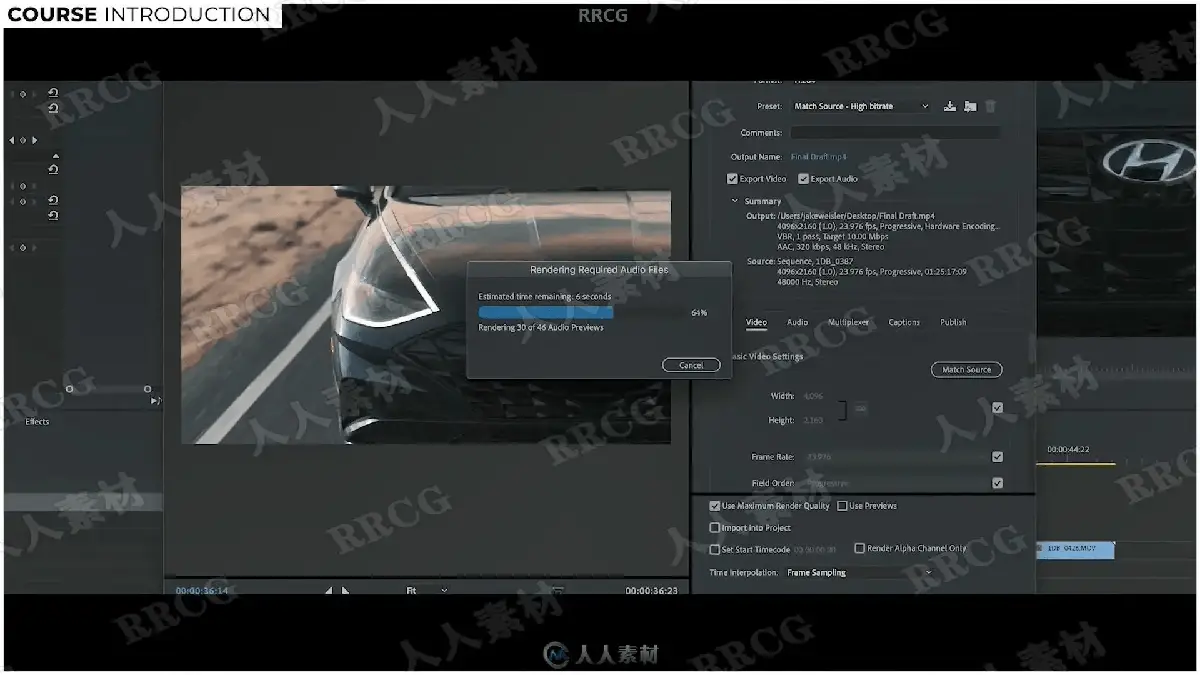Uncheck the Frame Rate match-source checkbox
This screenshot has width=1200, height=675.
pyautogui.click(x=997, y=457)
